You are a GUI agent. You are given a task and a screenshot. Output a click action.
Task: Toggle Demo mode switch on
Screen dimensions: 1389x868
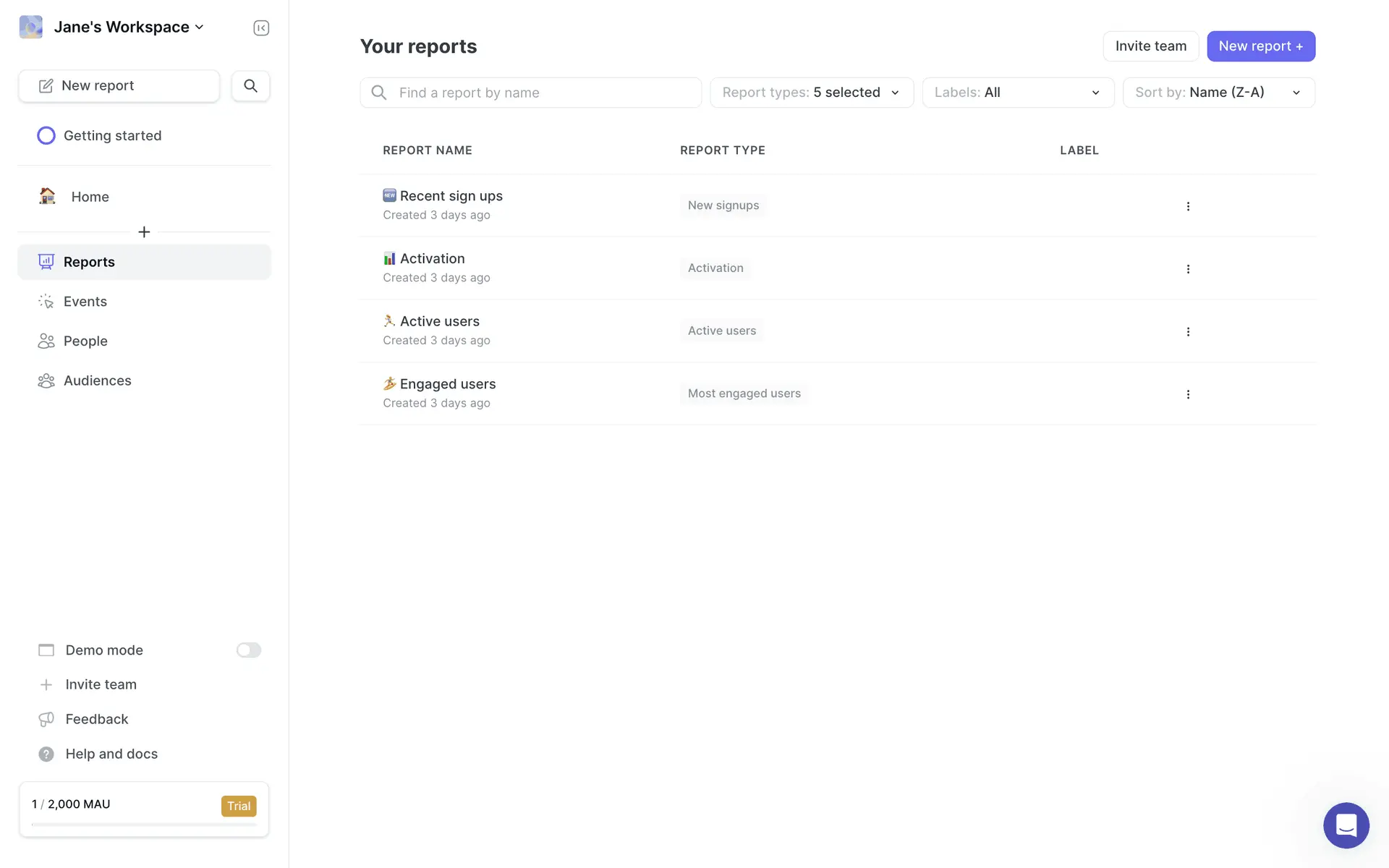(x=249, y=650)
